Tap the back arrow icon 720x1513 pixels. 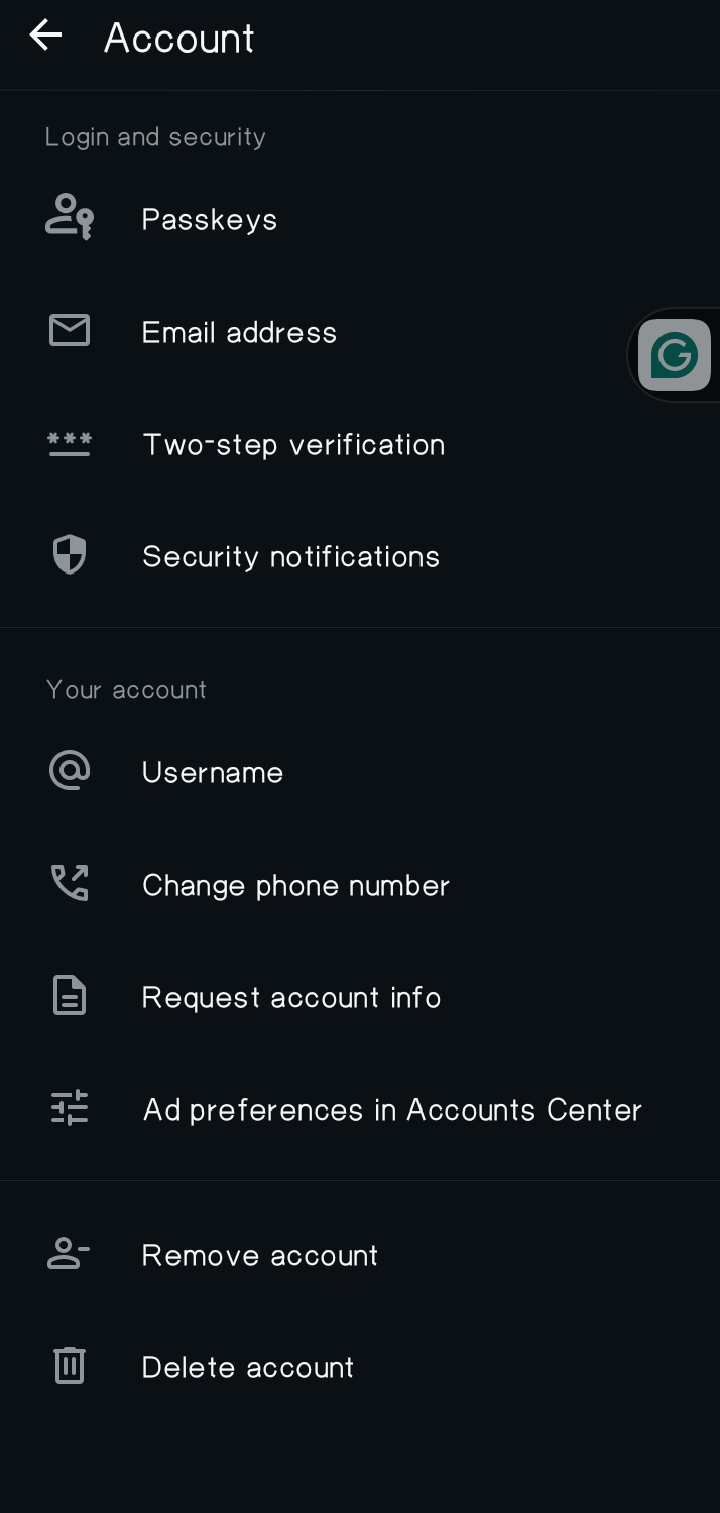click(45, 36)
